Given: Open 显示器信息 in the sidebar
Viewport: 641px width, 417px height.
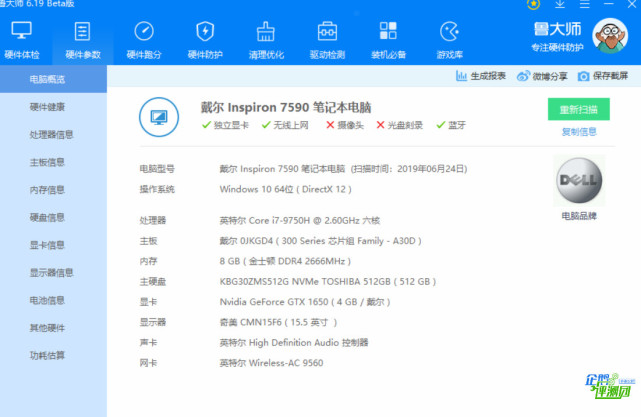Looking at the screenshot, I should coord(52,273).
